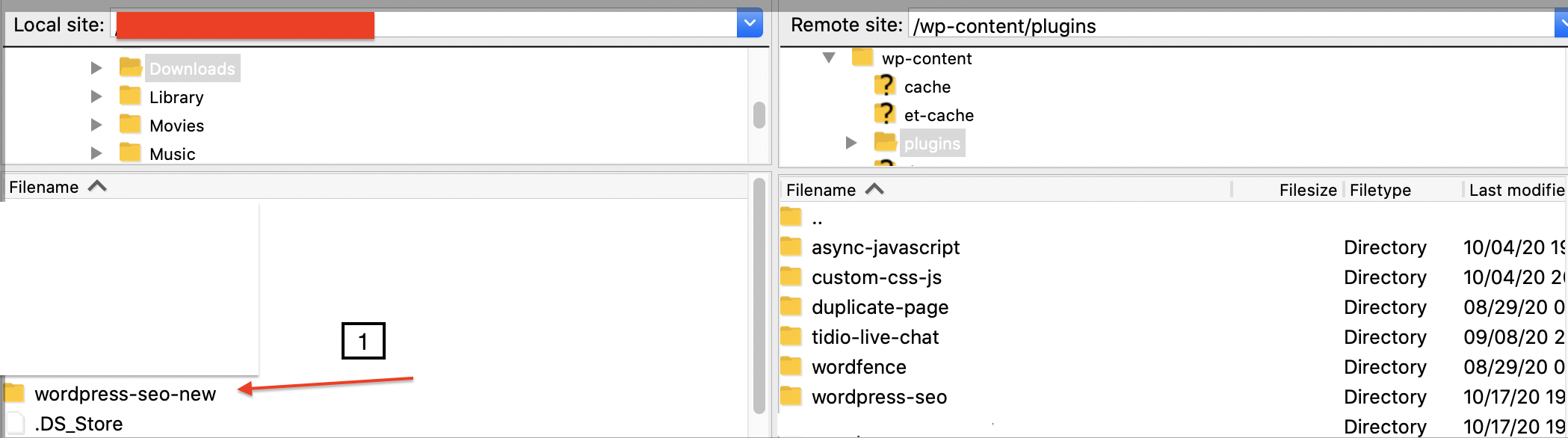Select plugins in remote tree
1568x438 pixels.
click(932, 144)
